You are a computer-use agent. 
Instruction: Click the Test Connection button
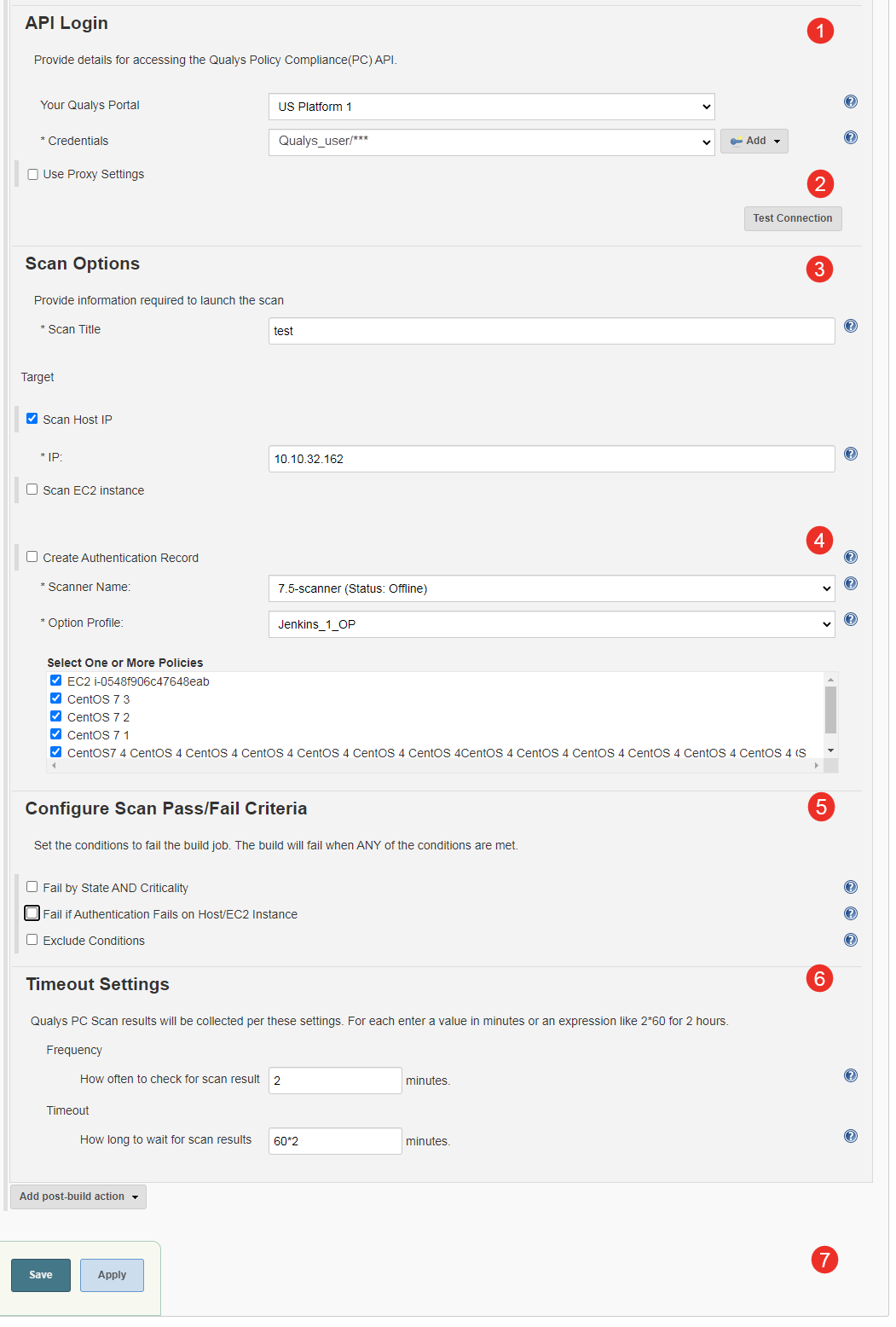point(793,218)
